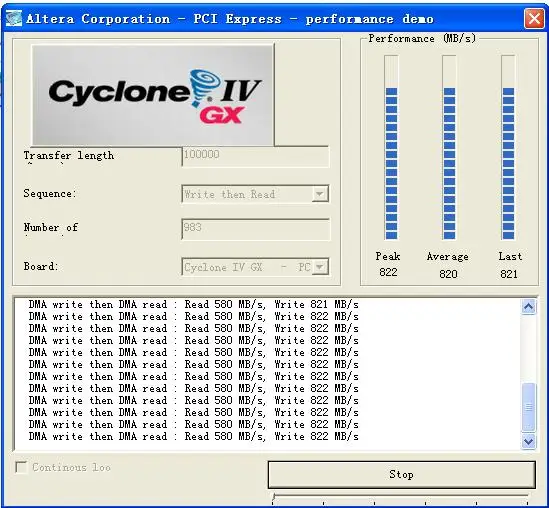Click the Peak performance bar meter
The height and width of the screenshot is (508, 549).
pos(391,147)
